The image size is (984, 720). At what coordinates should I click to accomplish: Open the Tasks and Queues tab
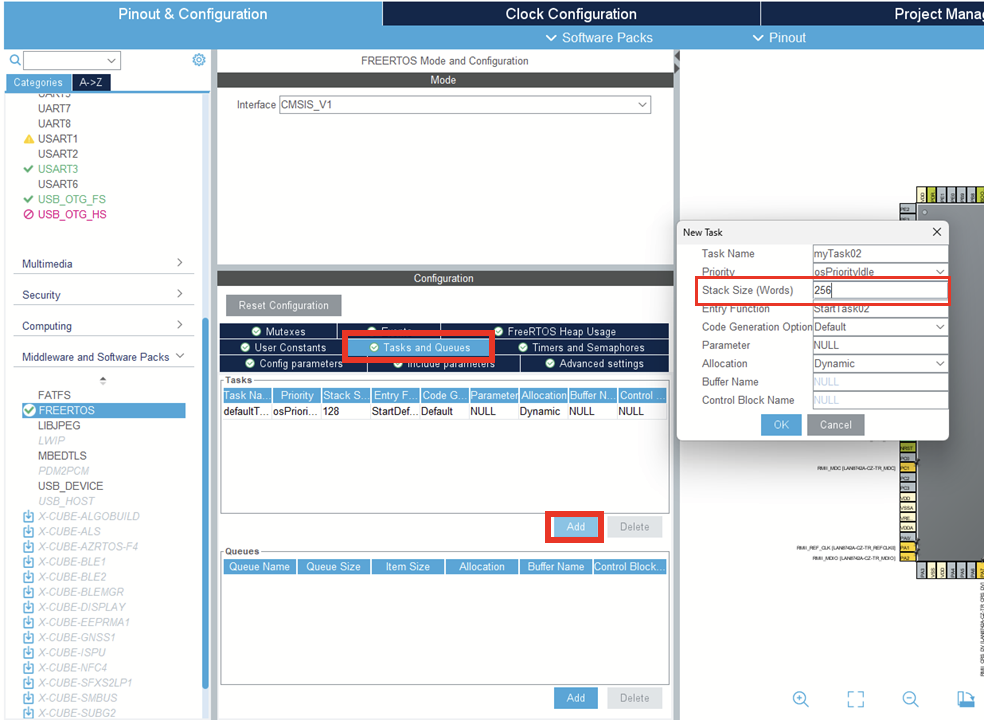[419, 347]
